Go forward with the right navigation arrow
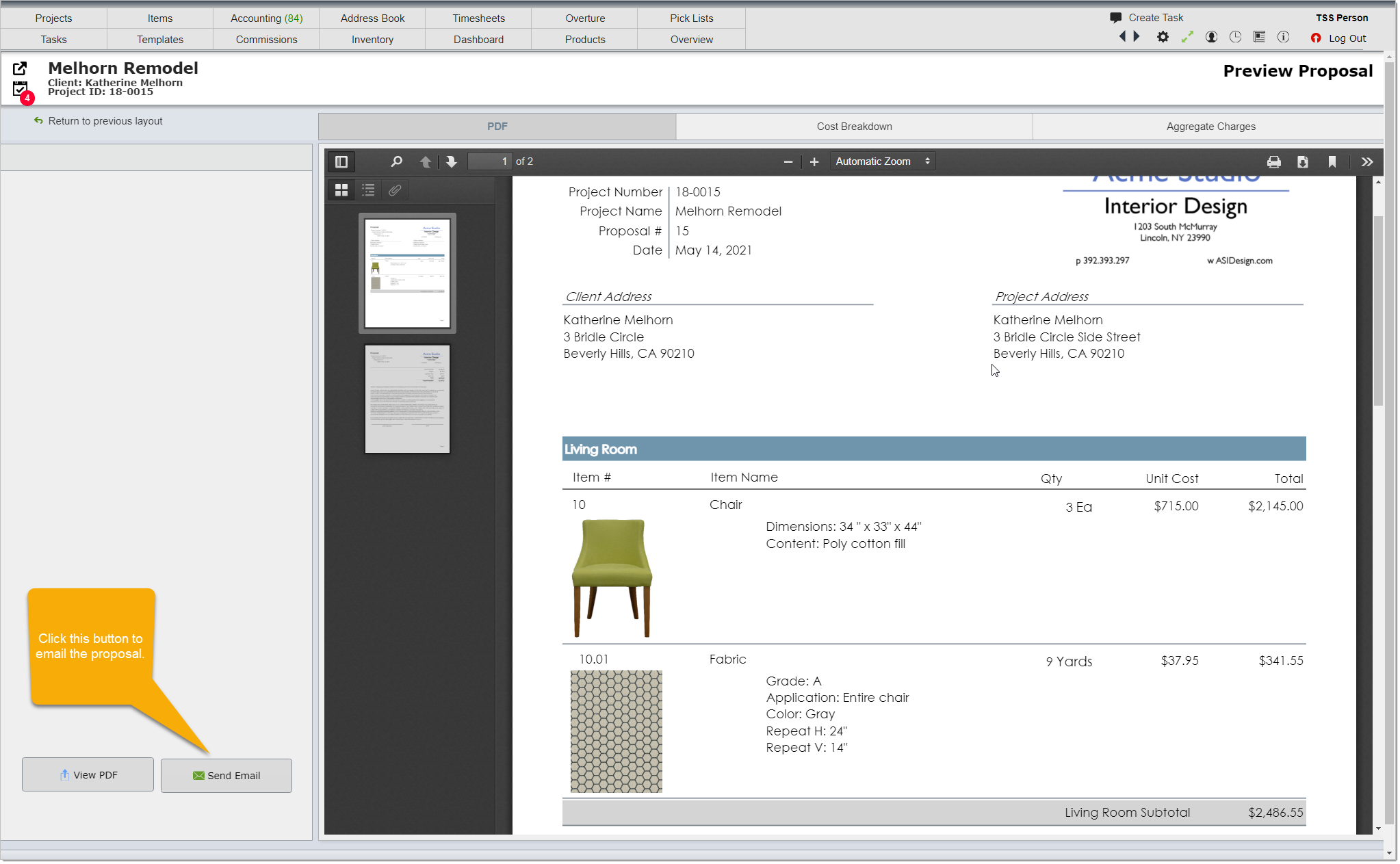 [1137, 37]
